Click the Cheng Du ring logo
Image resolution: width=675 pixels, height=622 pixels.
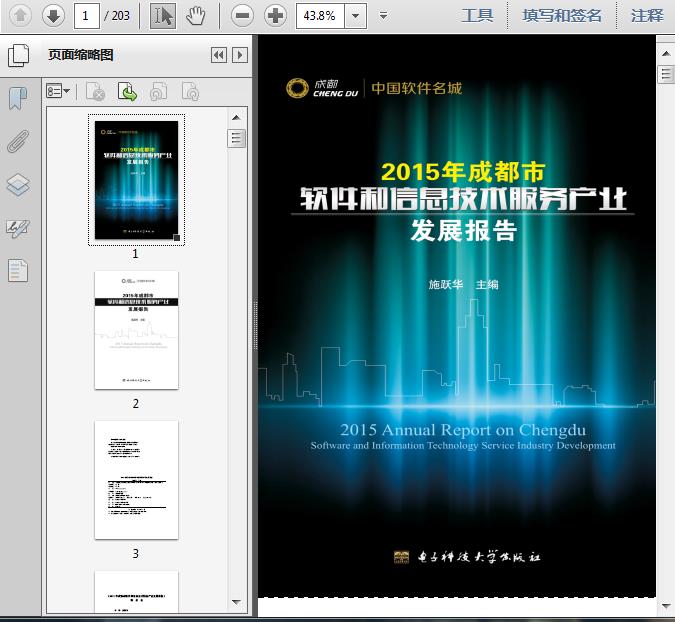[297, 88]
